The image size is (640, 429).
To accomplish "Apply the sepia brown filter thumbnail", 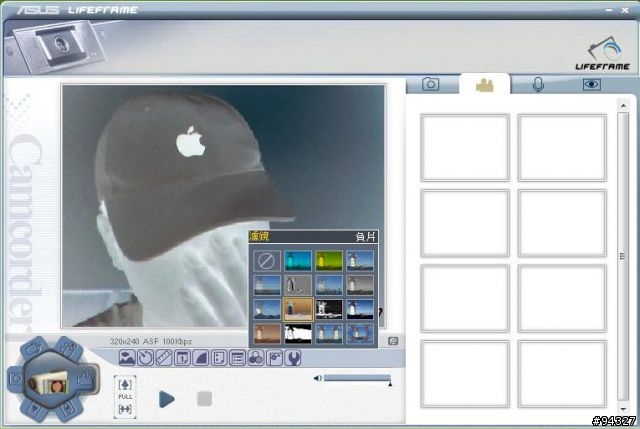I will [x=267, y=333].
